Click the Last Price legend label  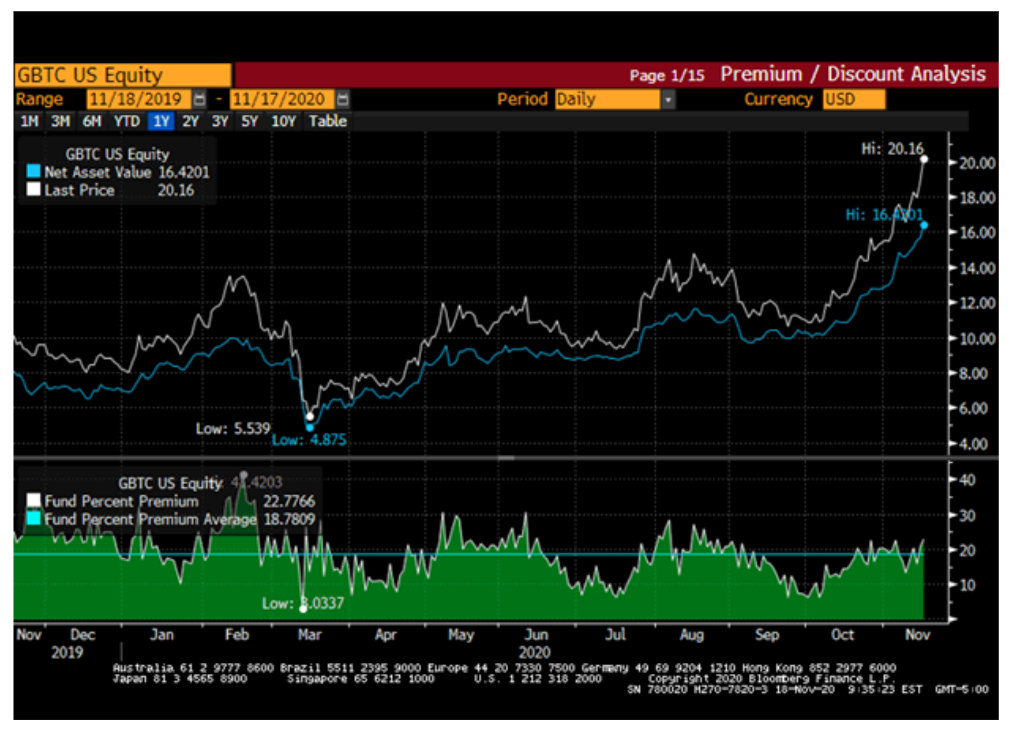79,190
